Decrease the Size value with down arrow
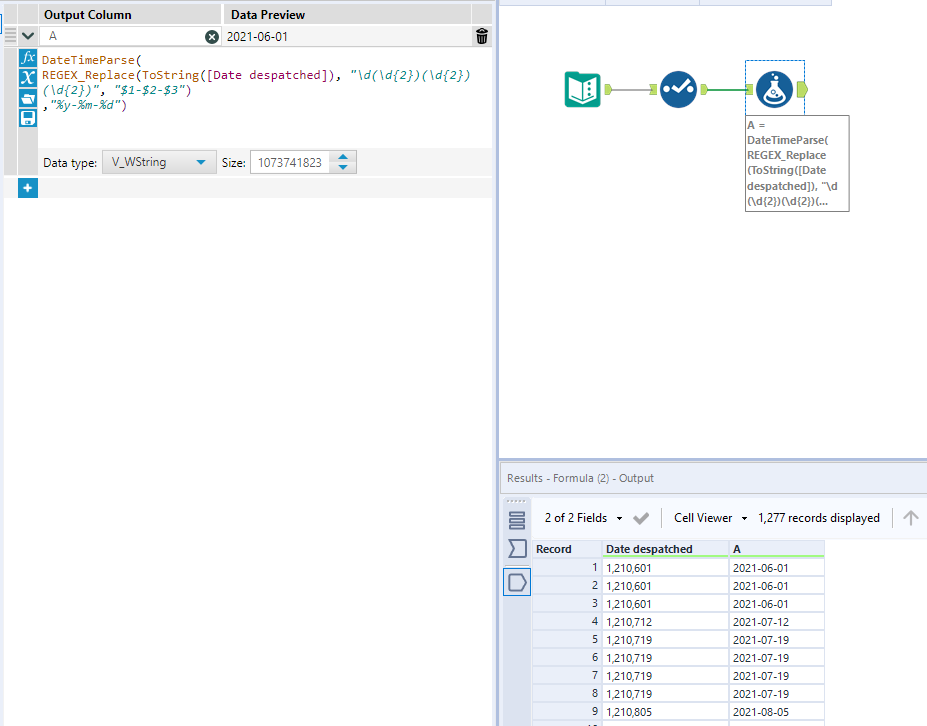This screenshot has width=927, height=726. point(343,167)
